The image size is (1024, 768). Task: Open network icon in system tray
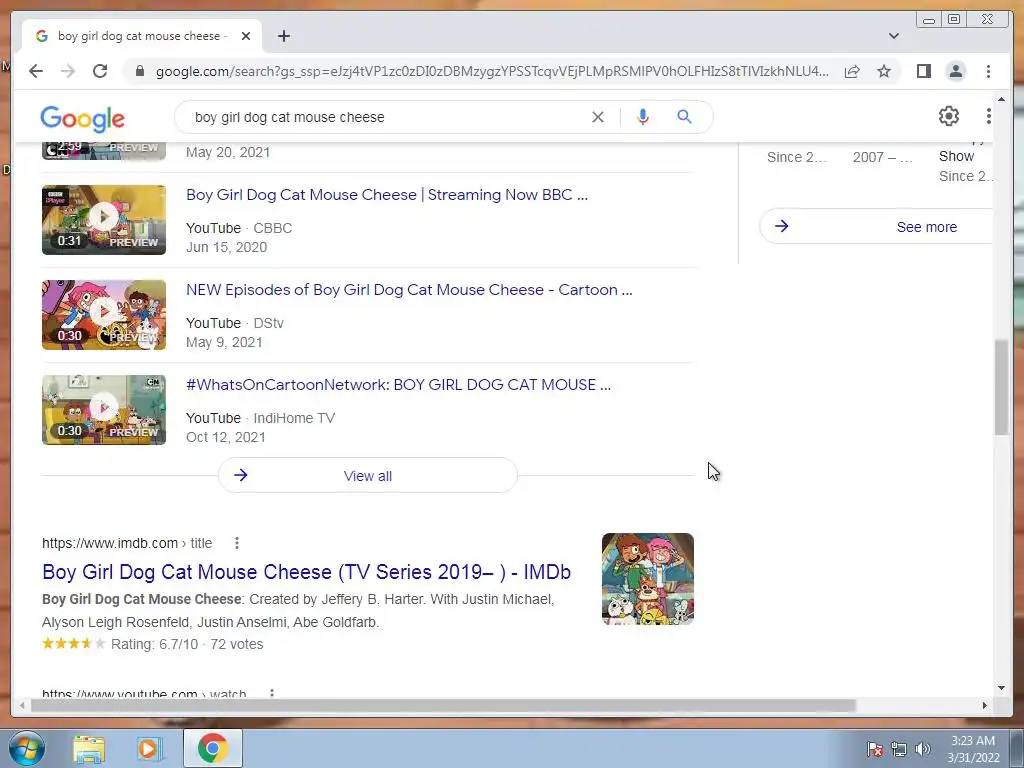(899, 748)
